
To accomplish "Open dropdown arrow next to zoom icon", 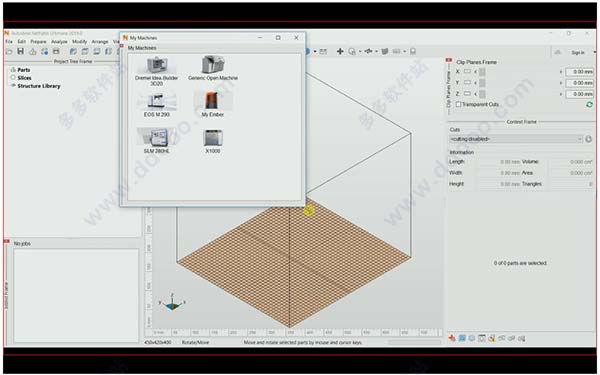I will coord(360,51).
